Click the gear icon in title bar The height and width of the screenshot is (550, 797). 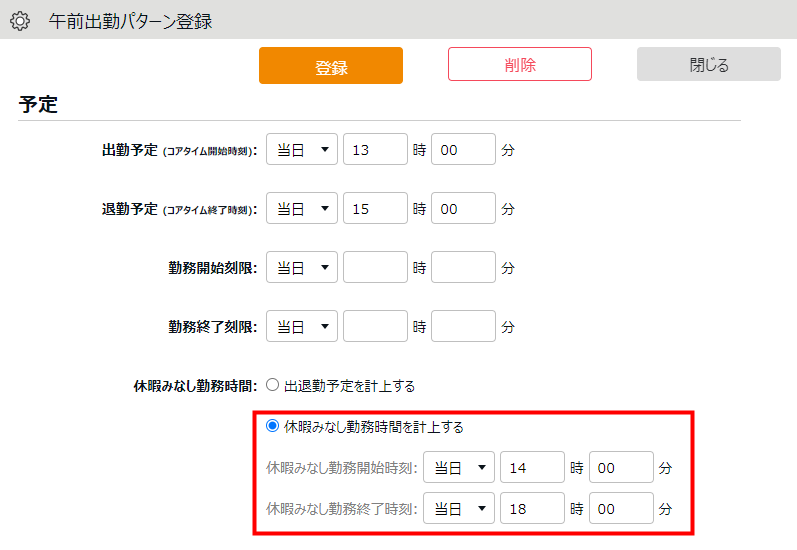19,20
